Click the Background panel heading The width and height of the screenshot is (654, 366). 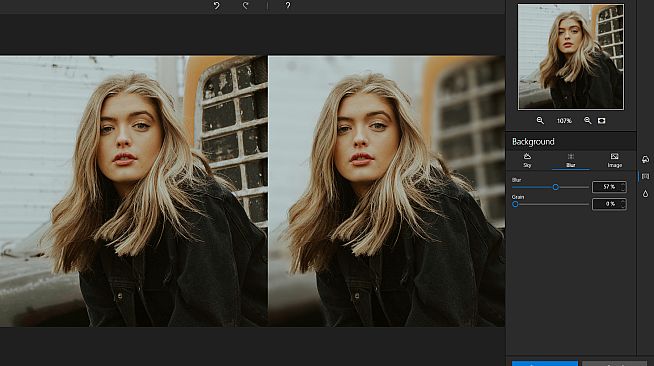pyautogui.click(x=533, y=142)
